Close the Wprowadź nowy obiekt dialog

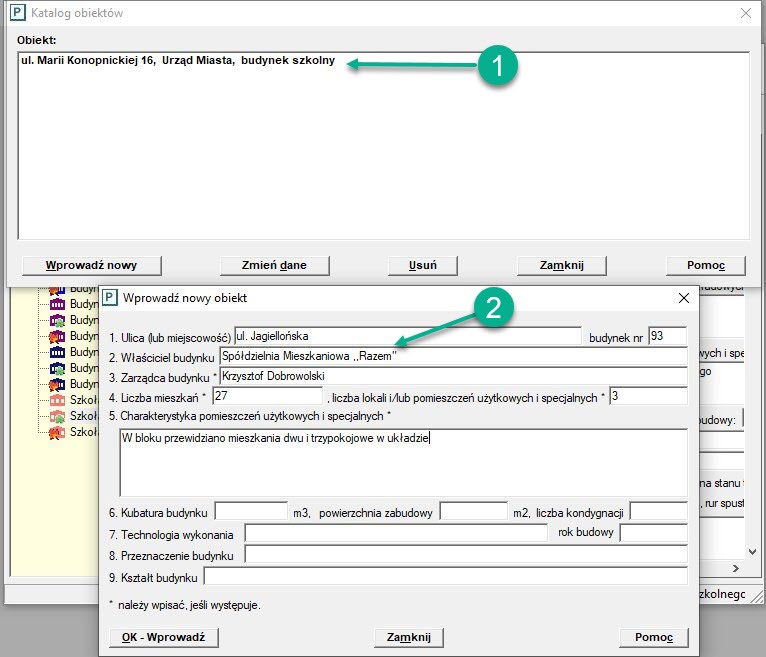[684, 298]
